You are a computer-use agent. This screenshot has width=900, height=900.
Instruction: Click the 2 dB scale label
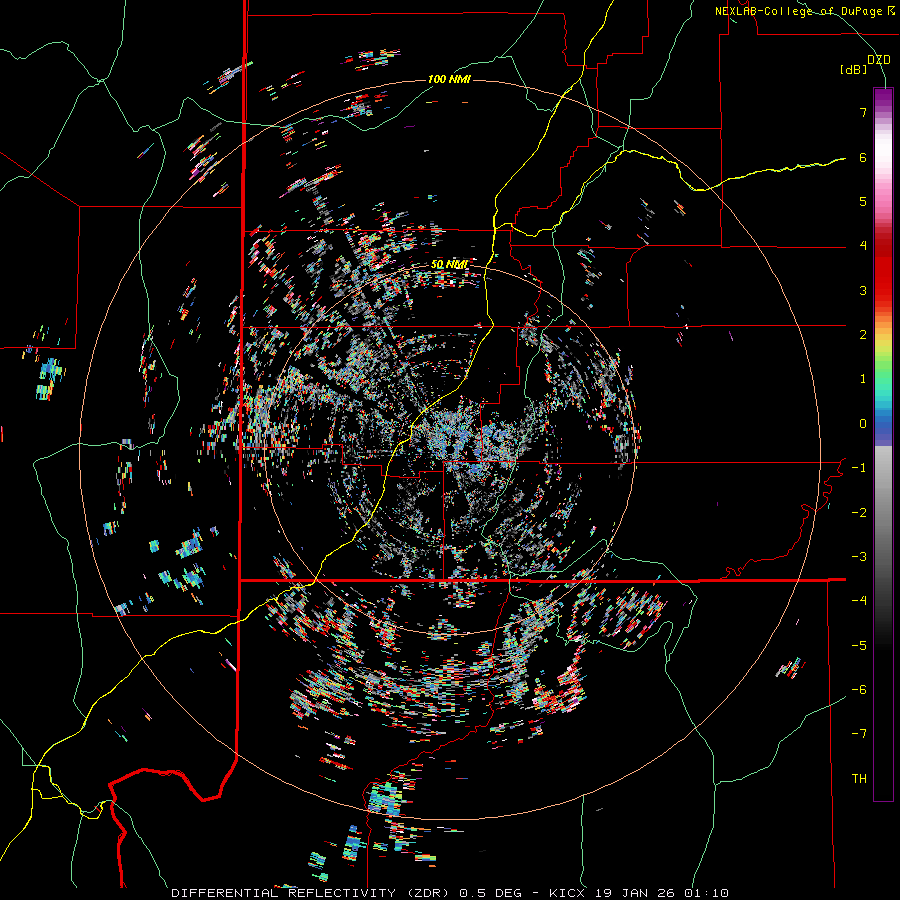click(x=863, y=335)
